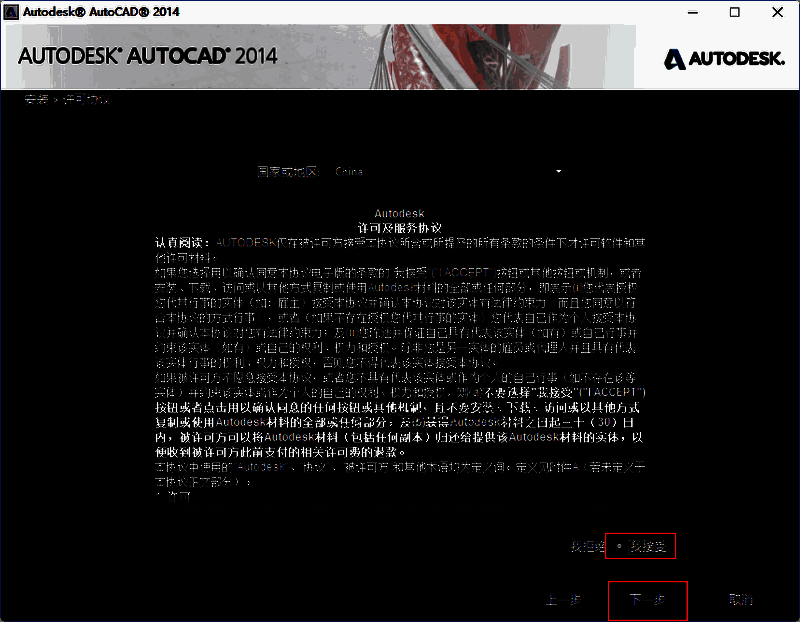Click the 国家或地区 label
This screenshot has width=800, height=622.
tap(288, 172)
